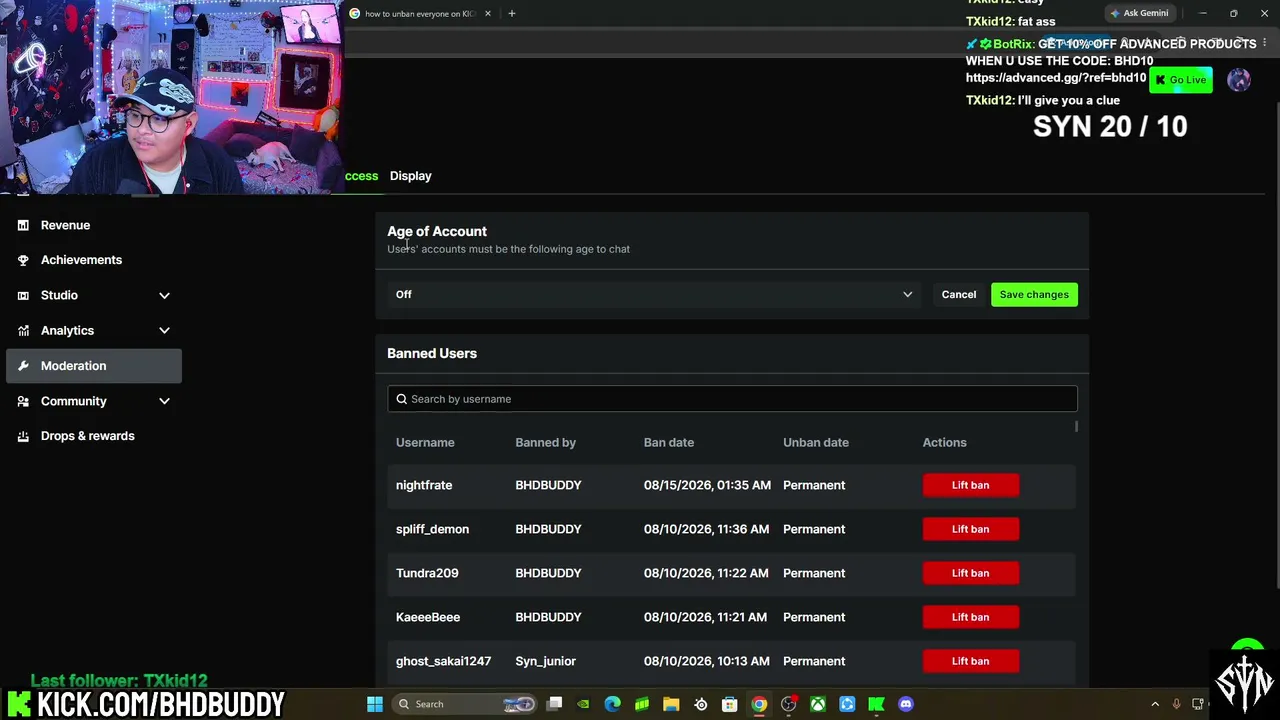This screenshot has width=1280, height=720.
Task: Switch to the Display tab
Action: 410,176
